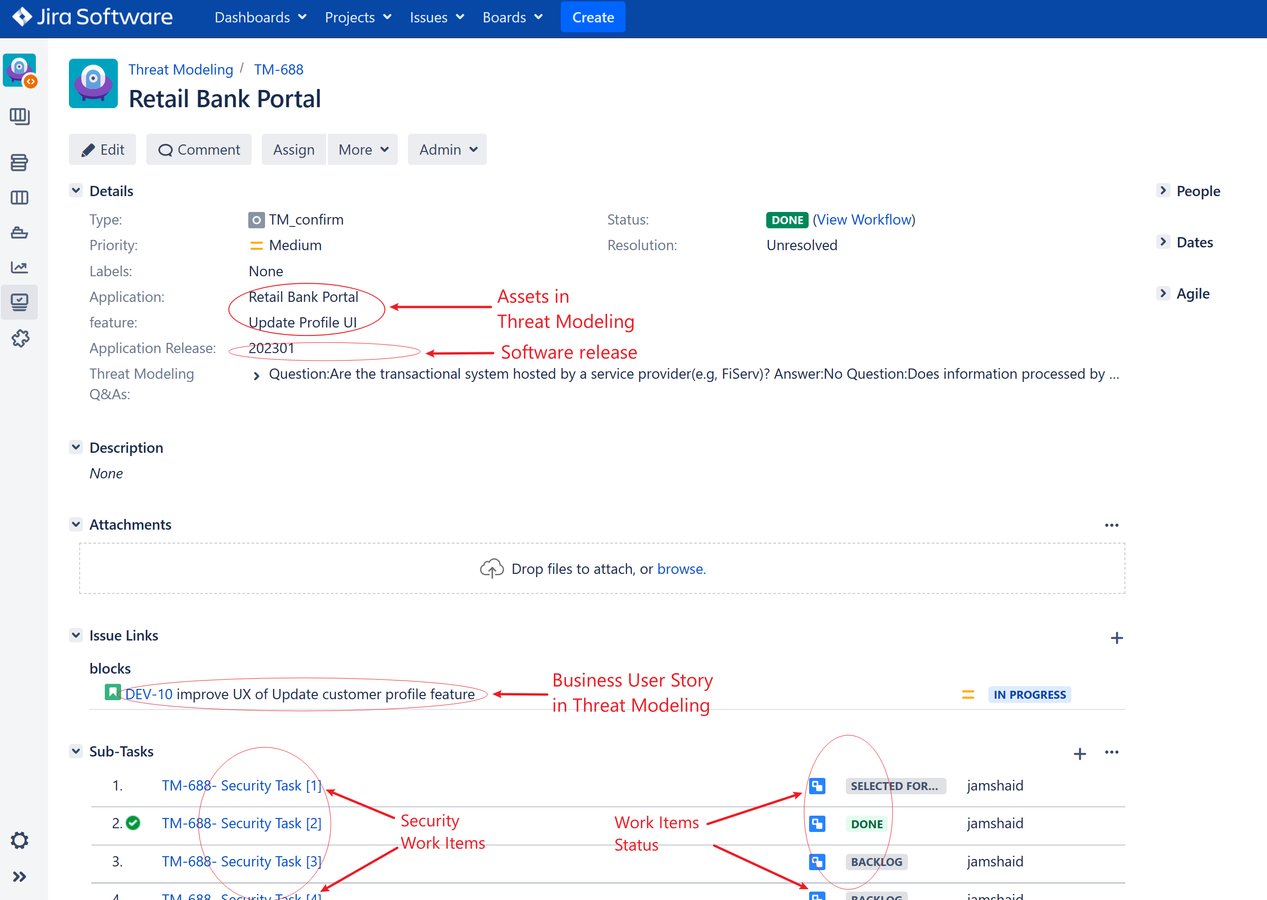Click the Jira Software logo
The width and height of the screenshot is (1267, 900).
pyautogui.click(x=92, y=17)
